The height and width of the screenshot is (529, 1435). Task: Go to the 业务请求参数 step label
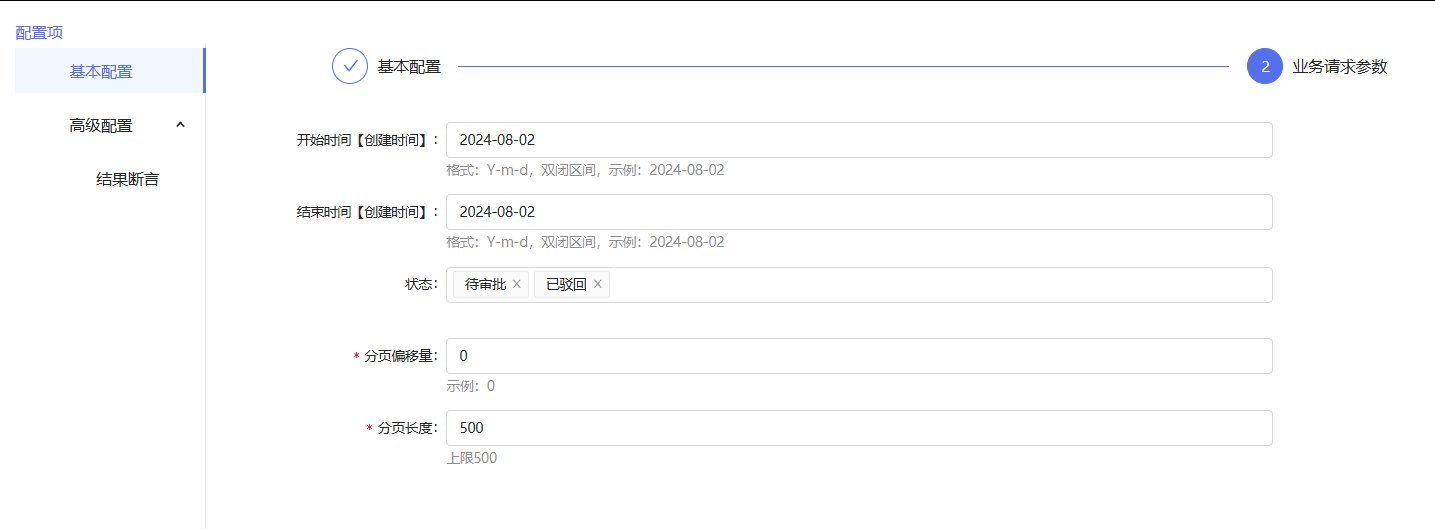(x=1339, y=67)
